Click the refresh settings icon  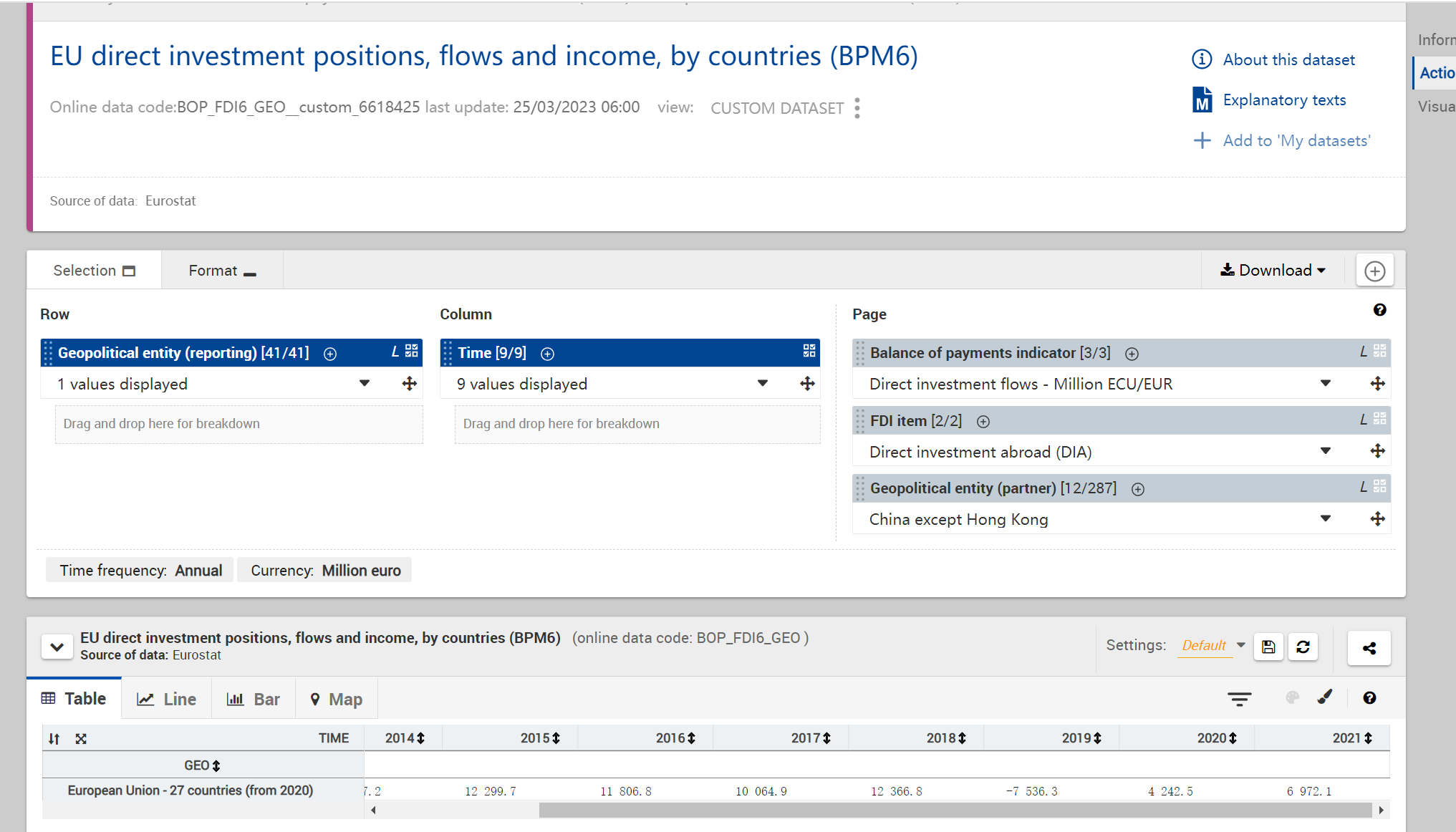click(1303, 647)
